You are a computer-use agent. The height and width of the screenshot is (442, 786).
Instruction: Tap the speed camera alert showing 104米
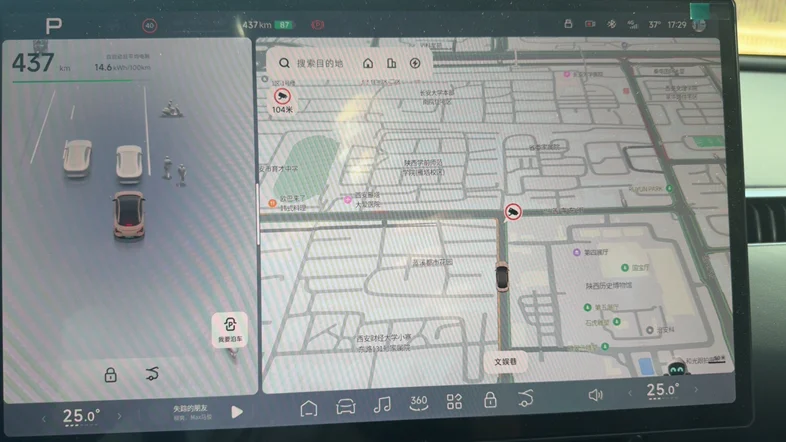[282, 101]
